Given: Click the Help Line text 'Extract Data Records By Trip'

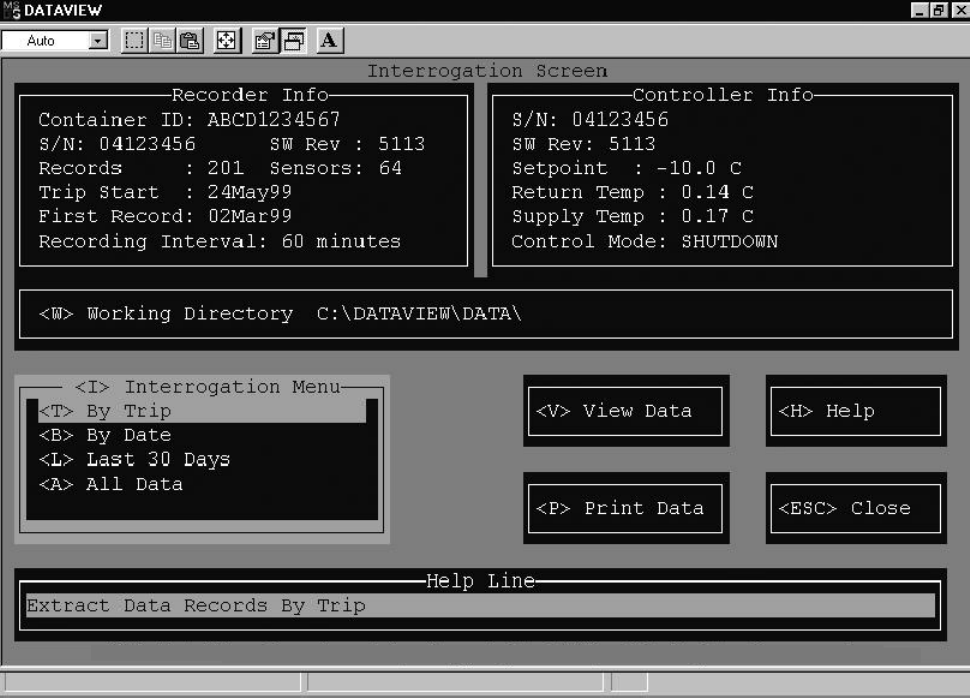Looking at the screenshot, I should [196, 606].
